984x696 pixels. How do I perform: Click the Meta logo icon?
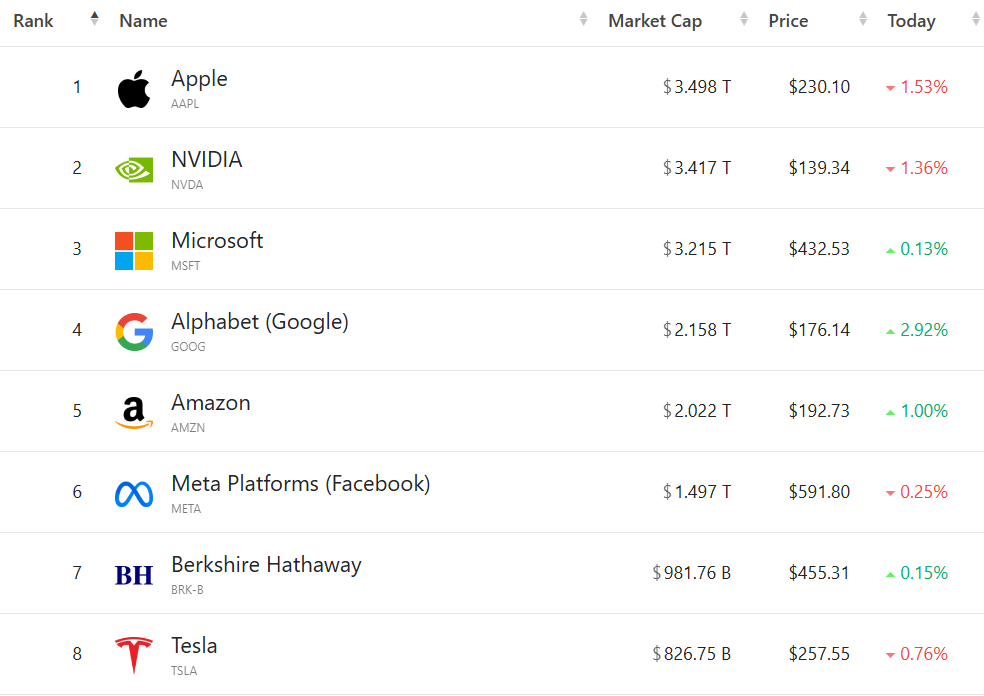(134, 493)
